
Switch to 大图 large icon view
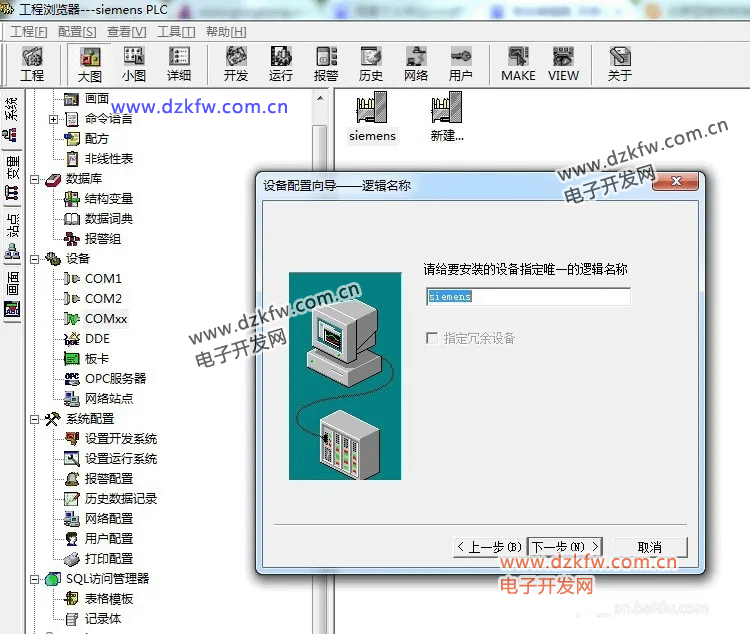click(x=90, y=64)
